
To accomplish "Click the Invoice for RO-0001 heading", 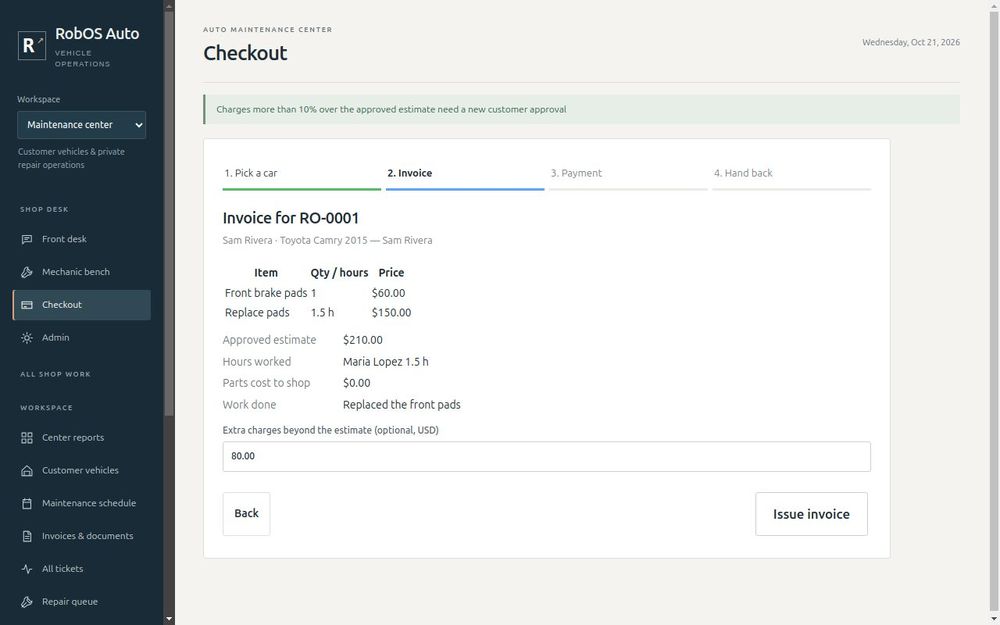I will [x=291, y=218].
